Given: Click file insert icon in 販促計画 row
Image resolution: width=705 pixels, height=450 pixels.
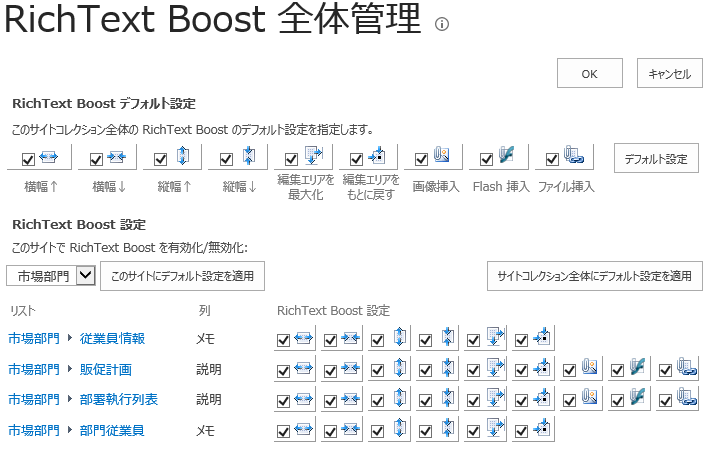Looking at the screenshot, I should [687, 367].
